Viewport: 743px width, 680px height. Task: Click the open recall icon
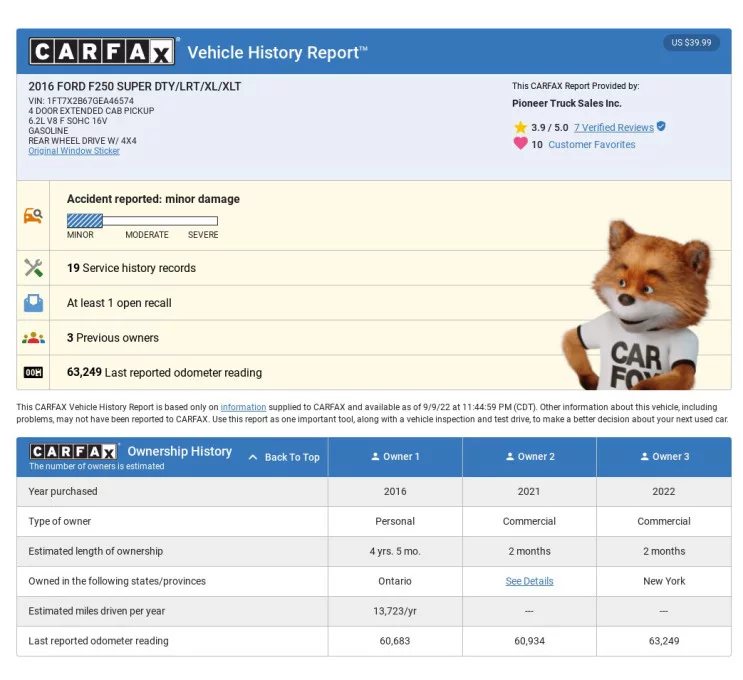coord(33,303)
